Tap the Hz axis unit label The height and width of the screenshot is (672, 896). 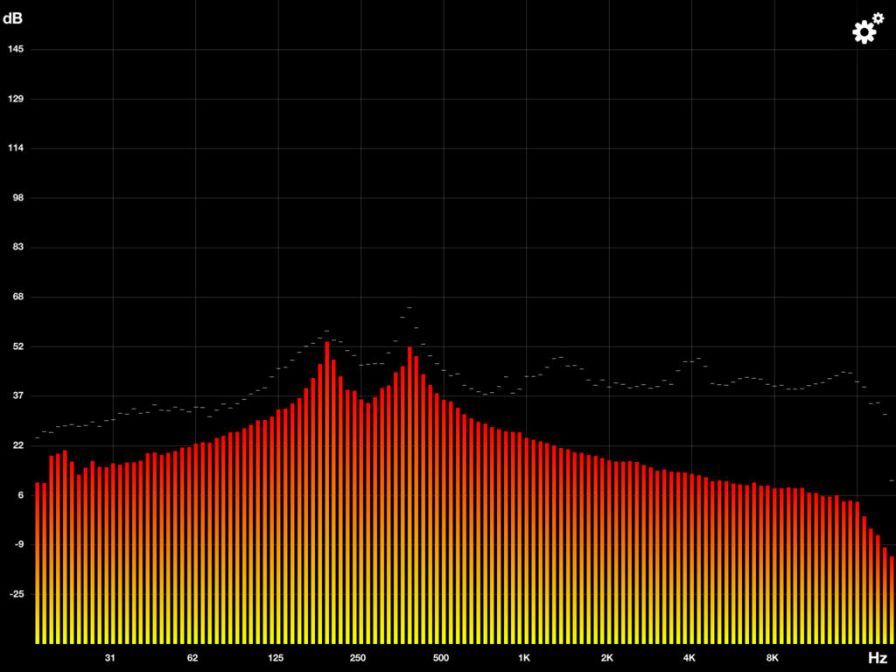point(876,658)
